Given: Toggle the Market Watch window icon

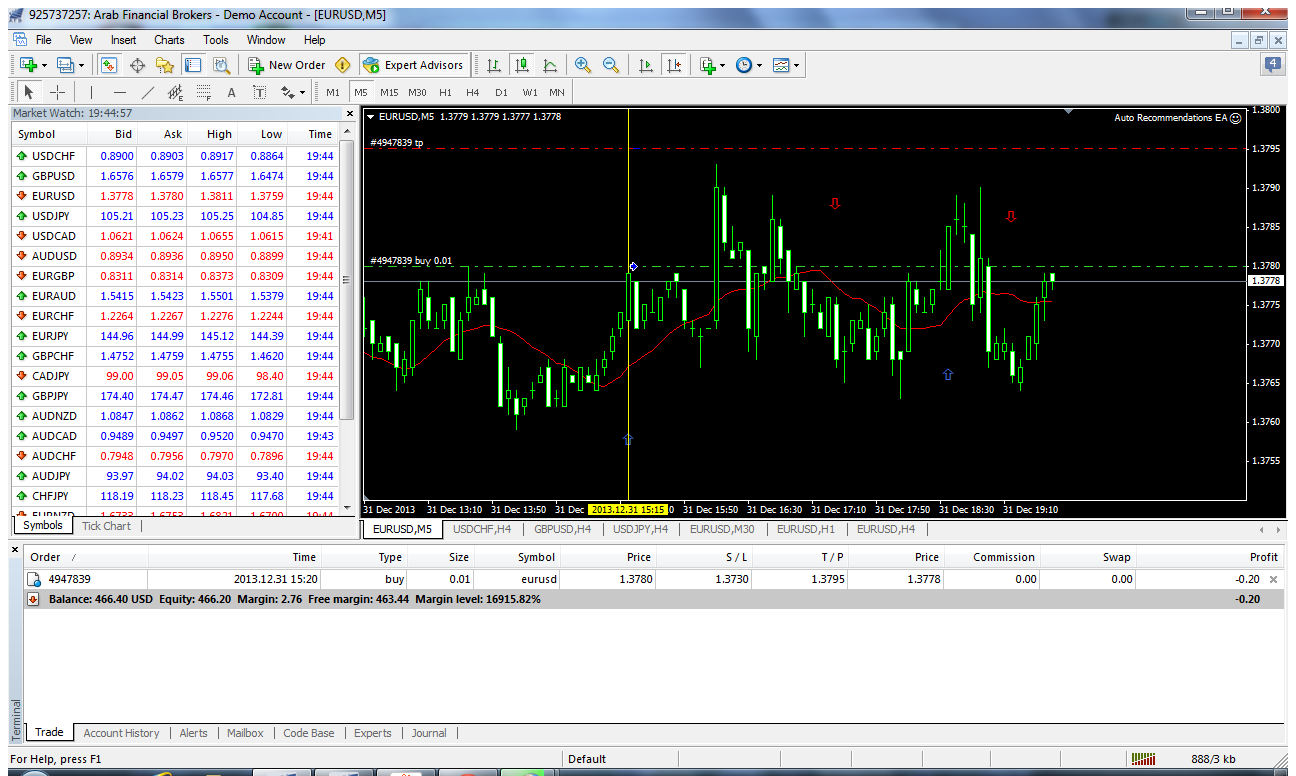Looking at the screenshot, I should (x=109, y=65).
